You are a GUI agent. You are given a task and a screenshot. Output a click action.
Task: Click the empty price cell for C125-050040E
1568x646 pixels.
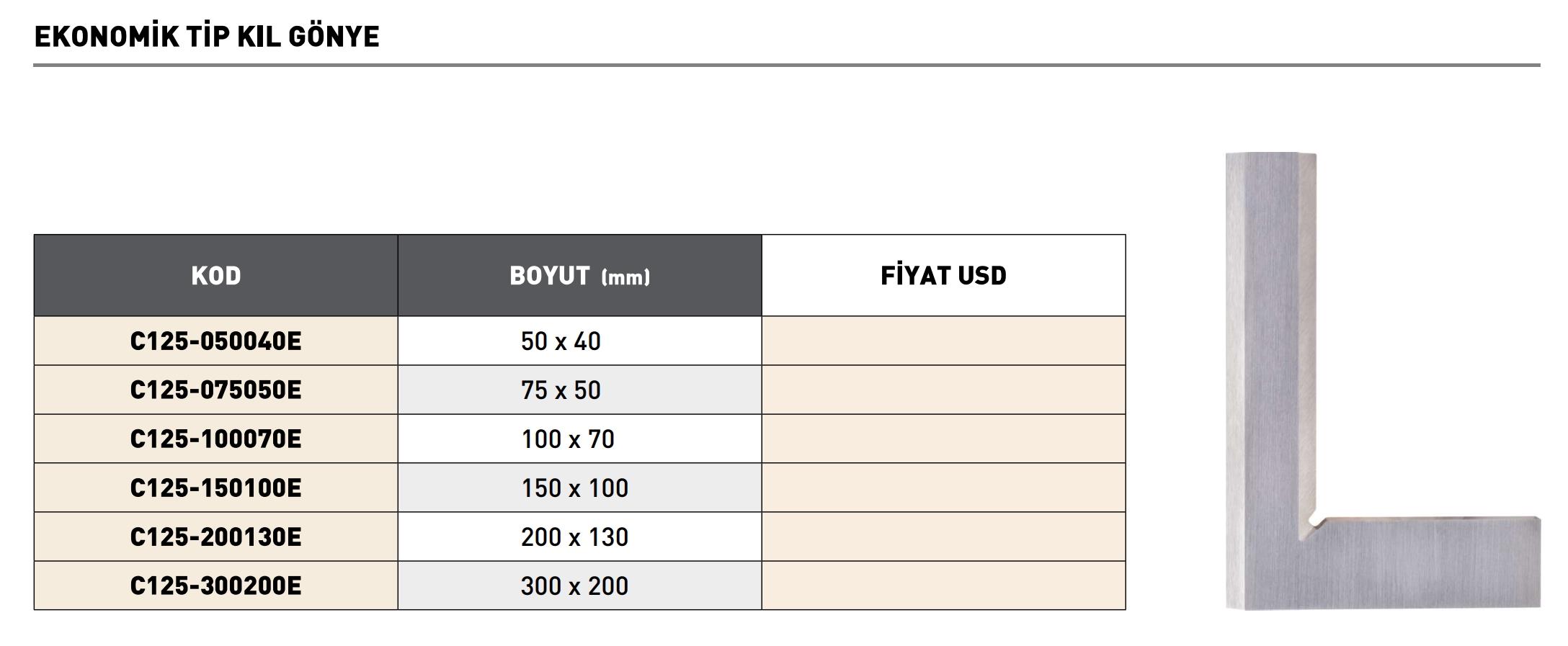coord(944,341)
